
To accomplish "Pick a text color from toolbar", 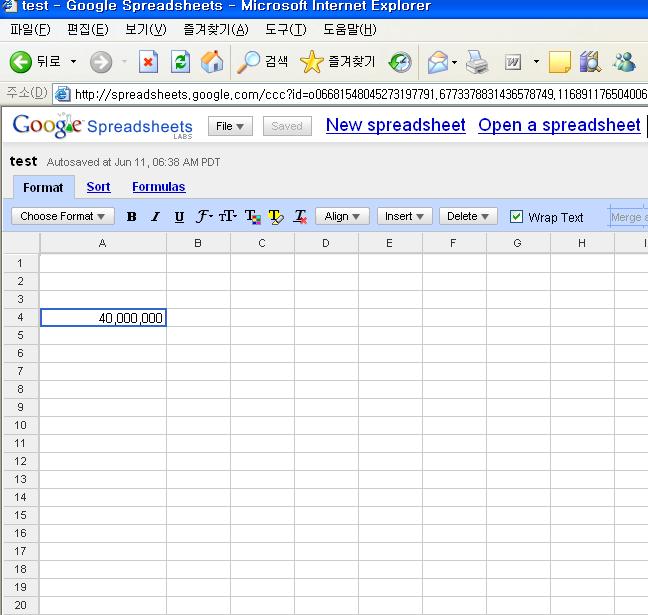I will 252,217.
